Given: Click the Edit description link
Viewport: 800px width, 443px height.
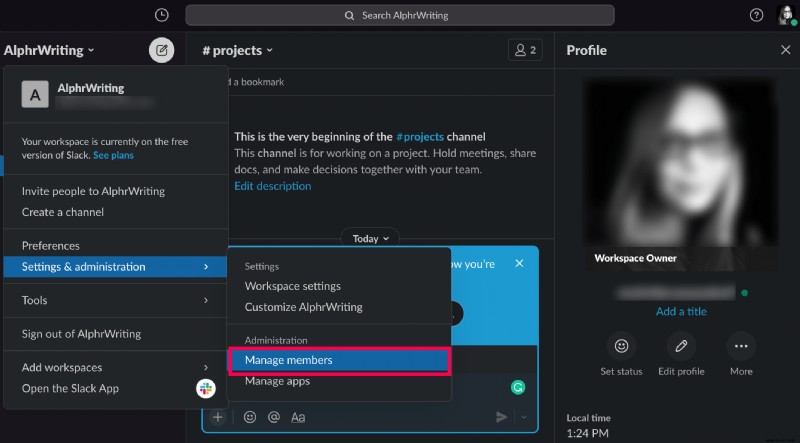Looking at the screenshot, I should coord(272,186).
